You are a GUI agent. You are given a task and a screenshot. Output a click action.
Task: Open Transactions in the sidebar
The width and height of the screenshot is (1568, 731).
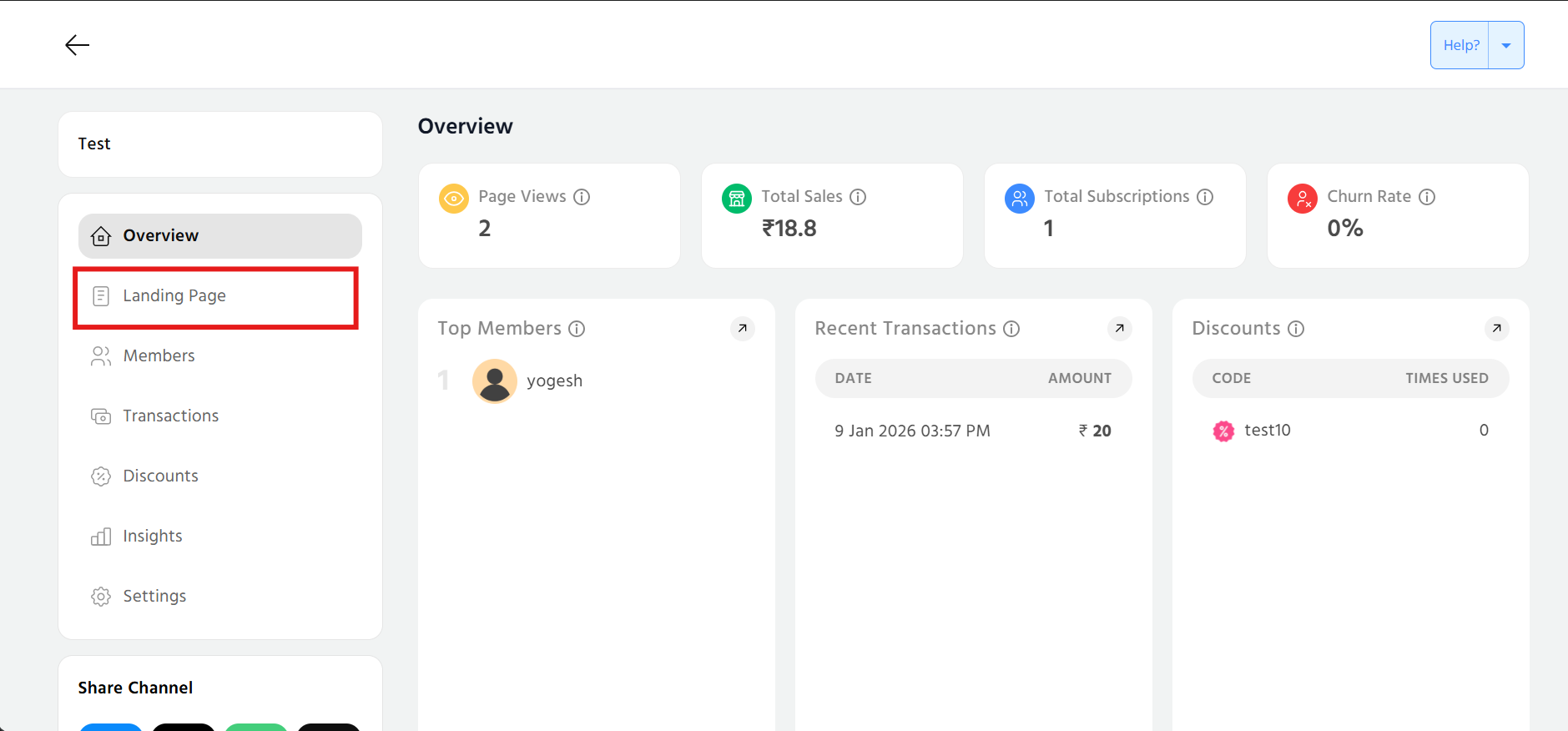(170, 416)
